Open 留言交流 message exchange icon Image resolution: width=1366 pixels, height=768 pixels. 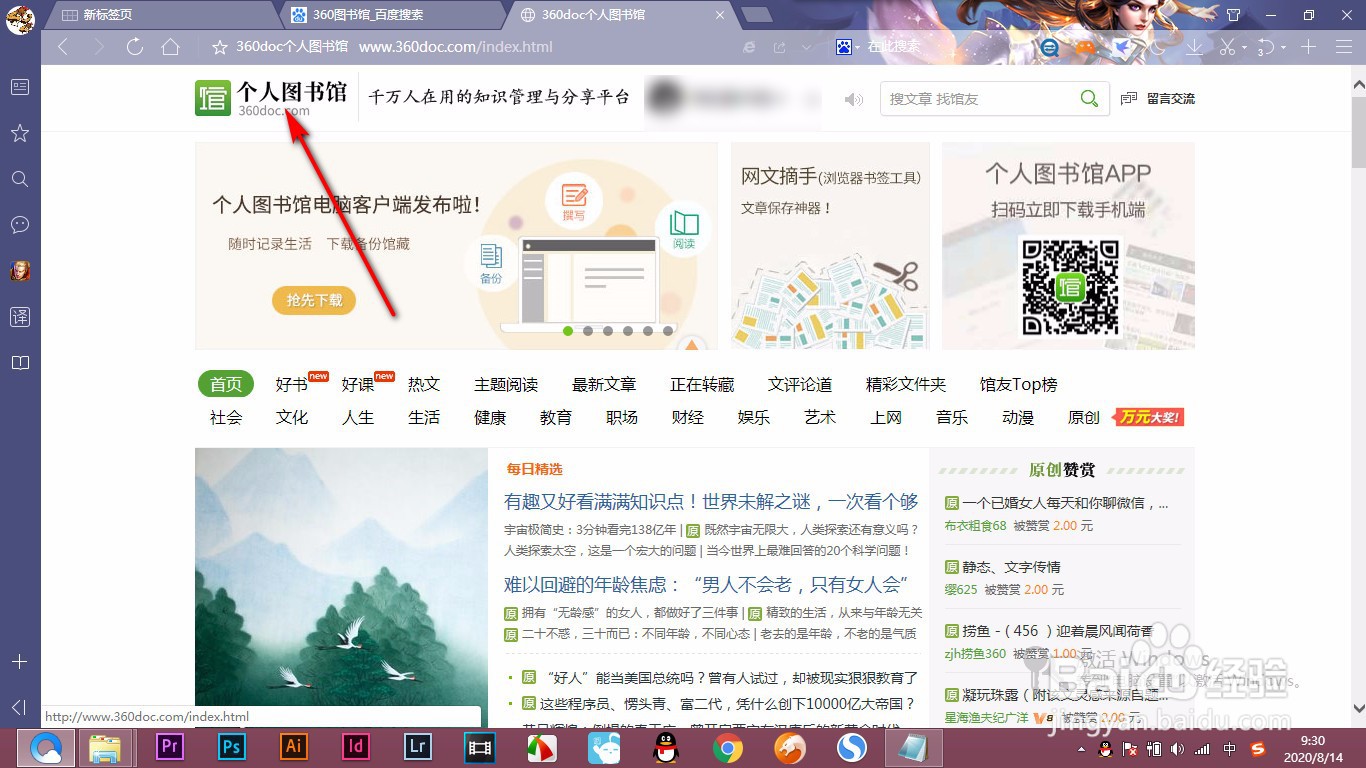coord(1131,98)
